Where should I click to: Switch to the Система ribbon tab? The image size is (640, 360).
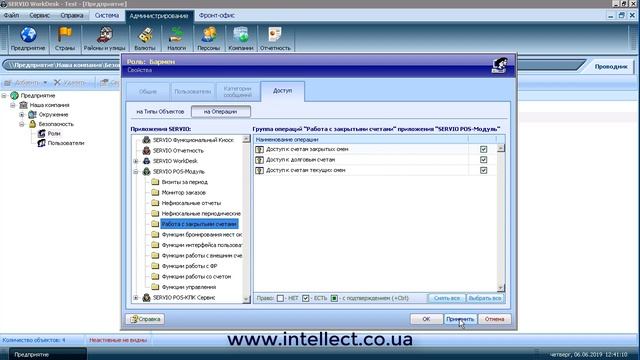click(x=107, y=15)
